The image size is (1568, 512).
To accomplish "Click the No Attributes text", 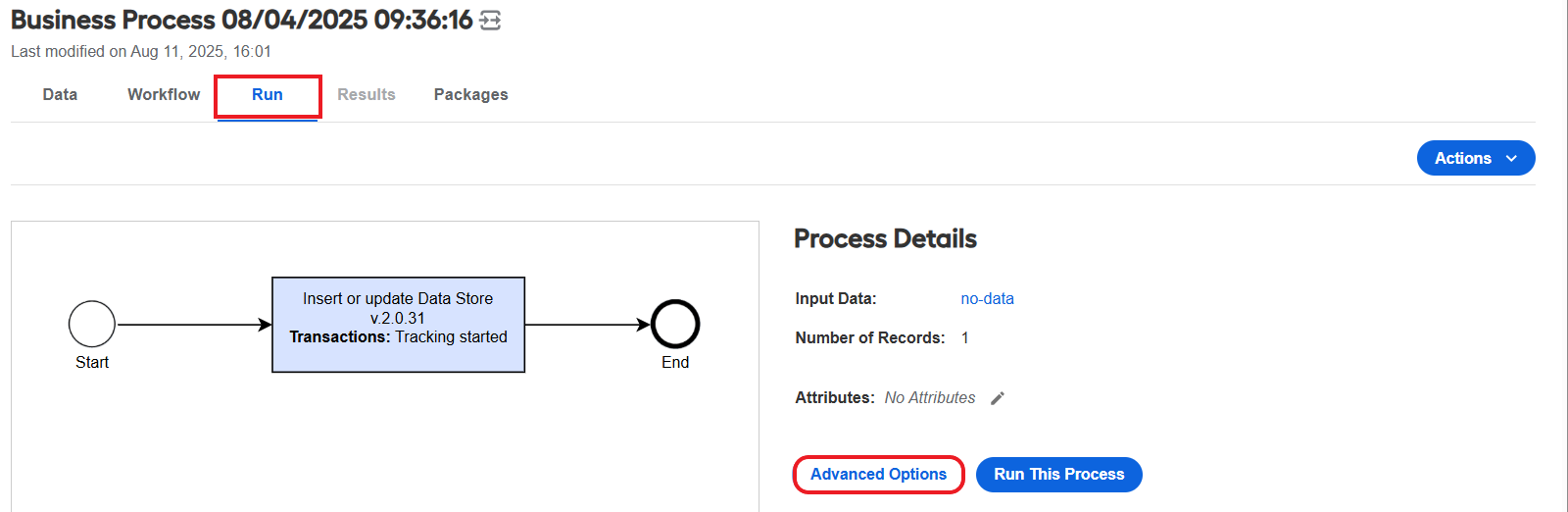I will (930, 397).
